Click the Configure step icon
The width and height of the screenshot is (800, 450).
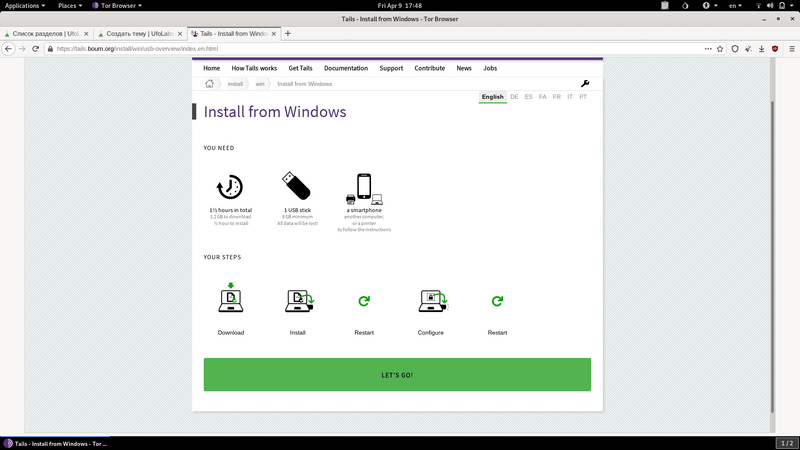(x=433, y=301)
